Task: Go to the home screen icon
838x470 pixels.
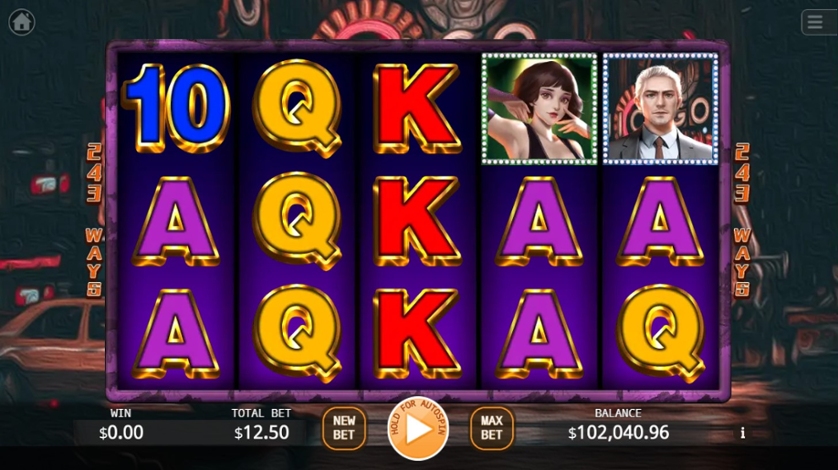Action: tap(22, 22)
